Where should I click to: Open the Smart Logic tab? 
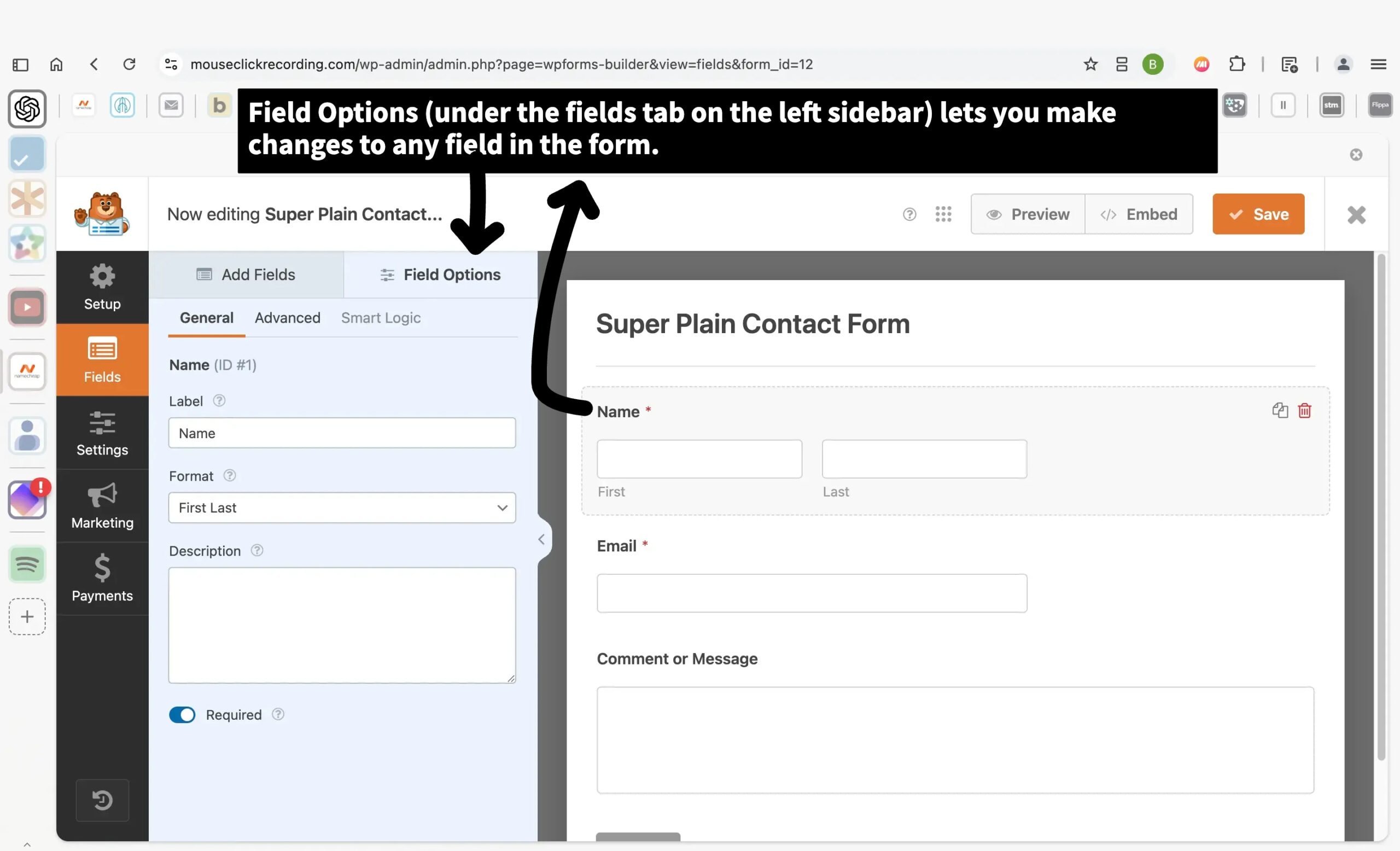[x=381, y=318]
